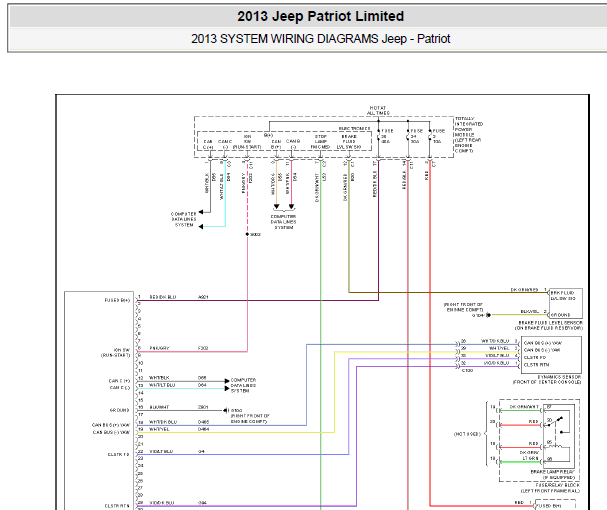The image size is (607, 510).
Task: Click 'FUSED B(+)' label at bottom right box
Action: (549, 506)
